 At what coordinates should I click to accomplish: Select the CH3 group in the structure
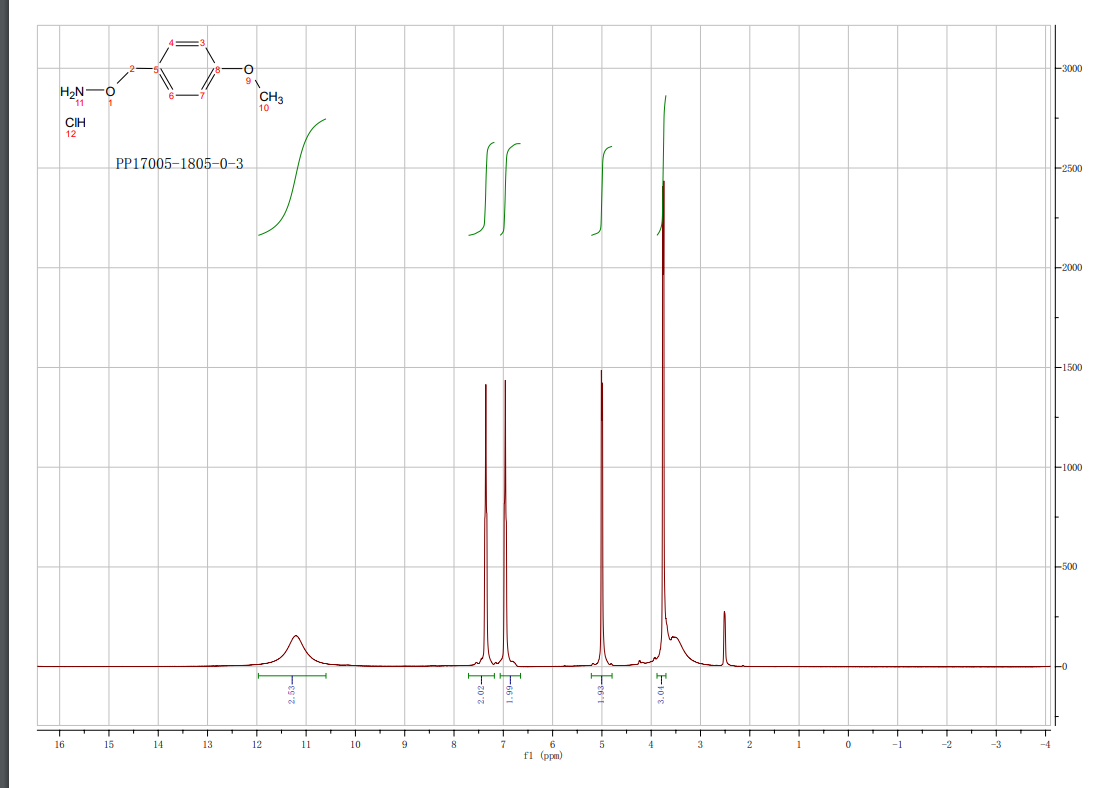coord(271,98)
